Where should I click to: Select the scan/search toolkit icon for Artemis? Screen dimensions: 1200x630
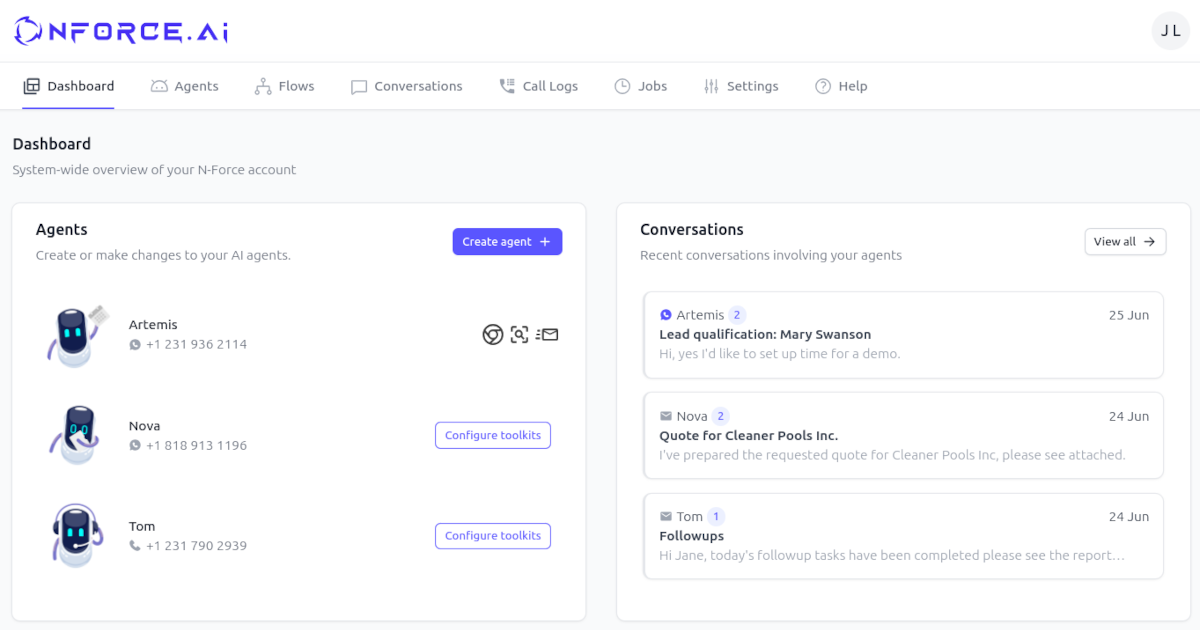tap(519, 334)
